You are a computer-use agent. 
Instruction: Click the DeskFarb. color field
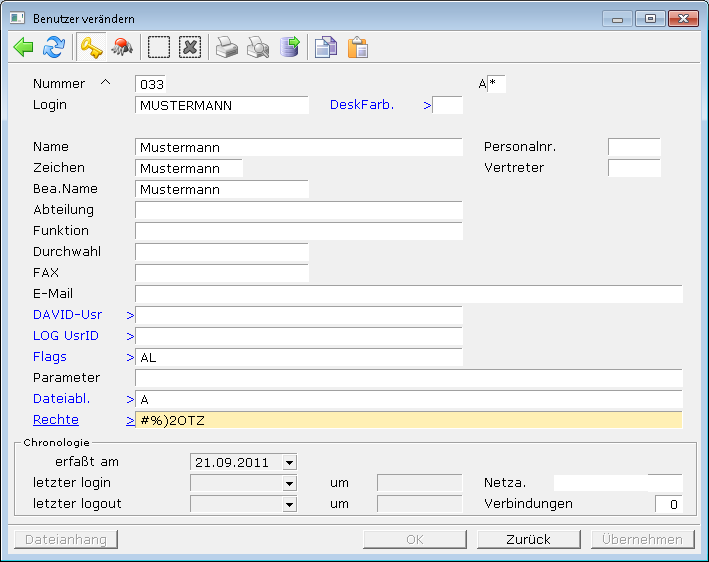(x=448, y=105)
